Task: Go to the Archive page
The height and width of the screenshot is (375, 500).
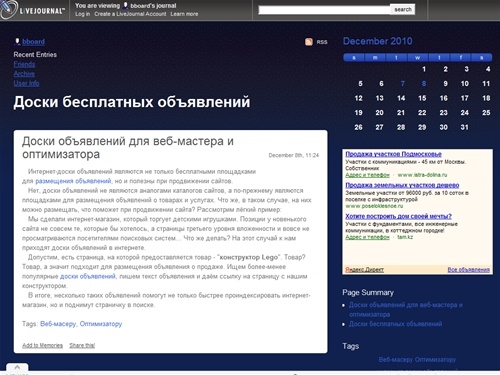Action: click(x=24, y=74)
